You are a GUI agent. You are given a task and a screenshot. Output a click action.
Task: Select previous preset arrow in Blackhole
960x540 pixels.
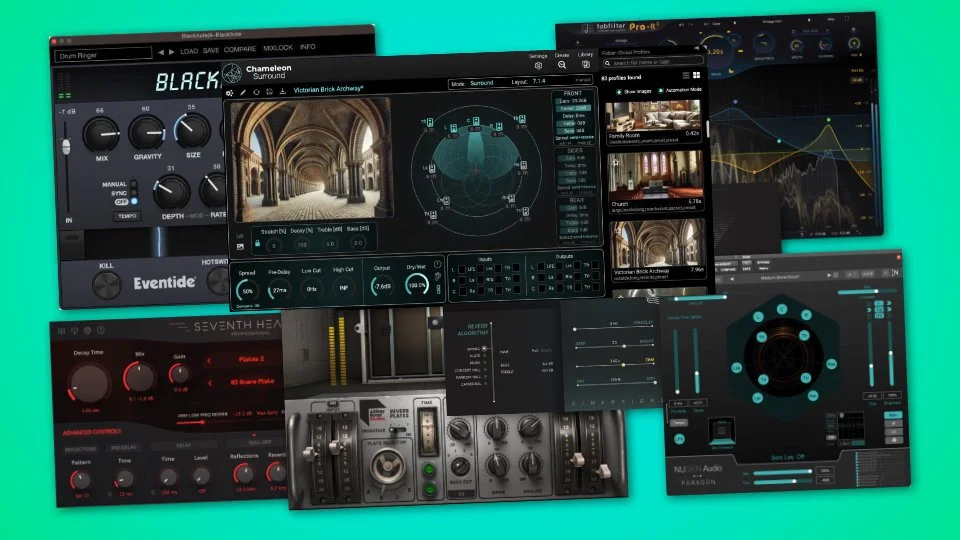(x=160, y=53)
